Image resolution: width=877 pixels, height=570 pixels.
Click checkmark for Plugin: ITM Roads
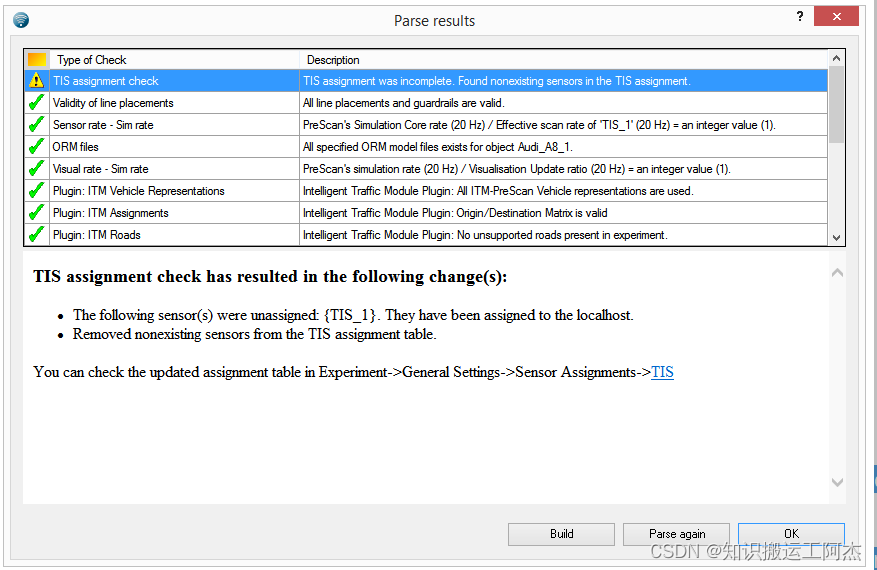(x=36, y=234)
